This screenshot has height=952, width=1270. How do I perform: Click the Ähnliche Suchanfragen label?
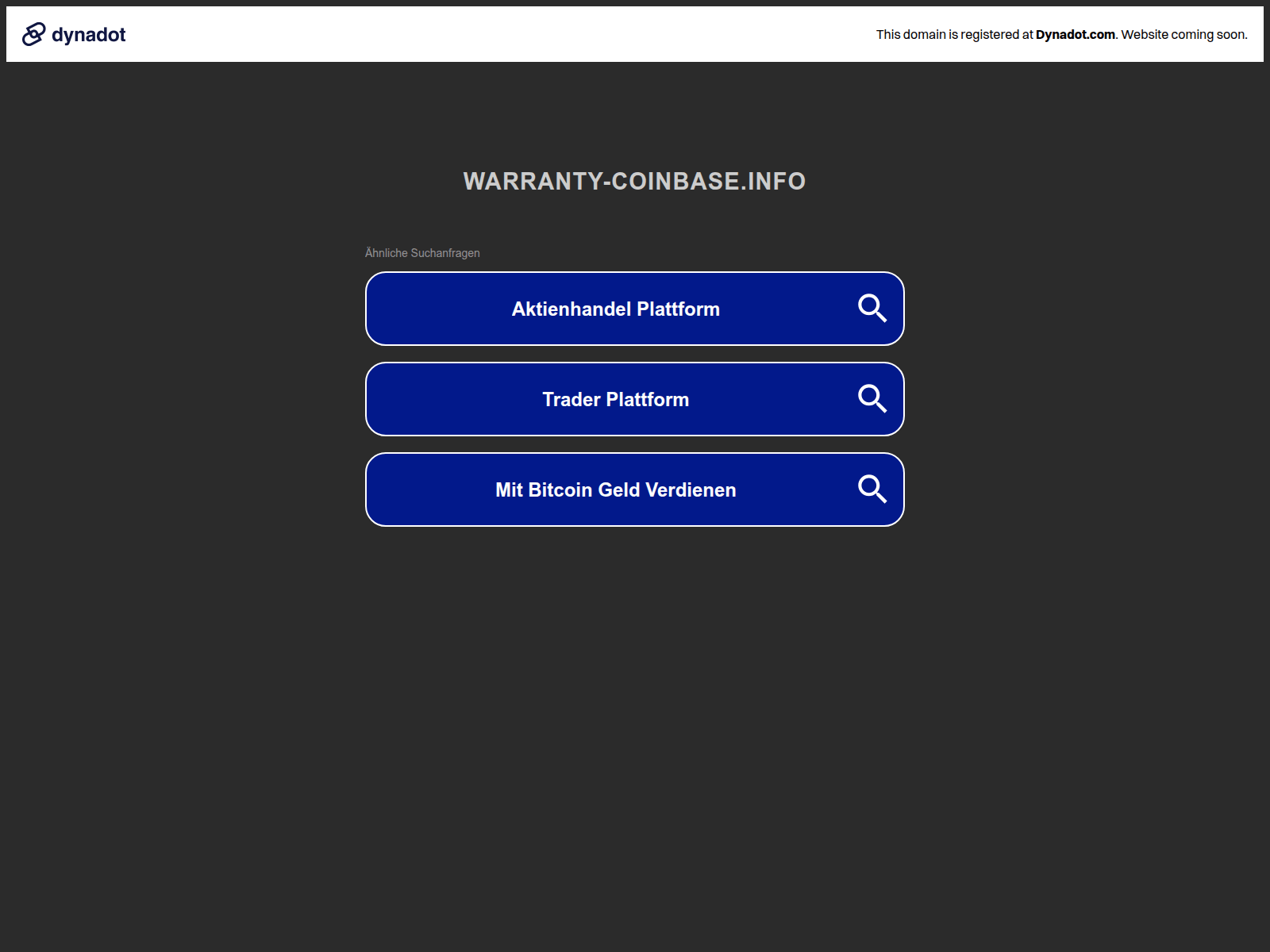point(422,253)
